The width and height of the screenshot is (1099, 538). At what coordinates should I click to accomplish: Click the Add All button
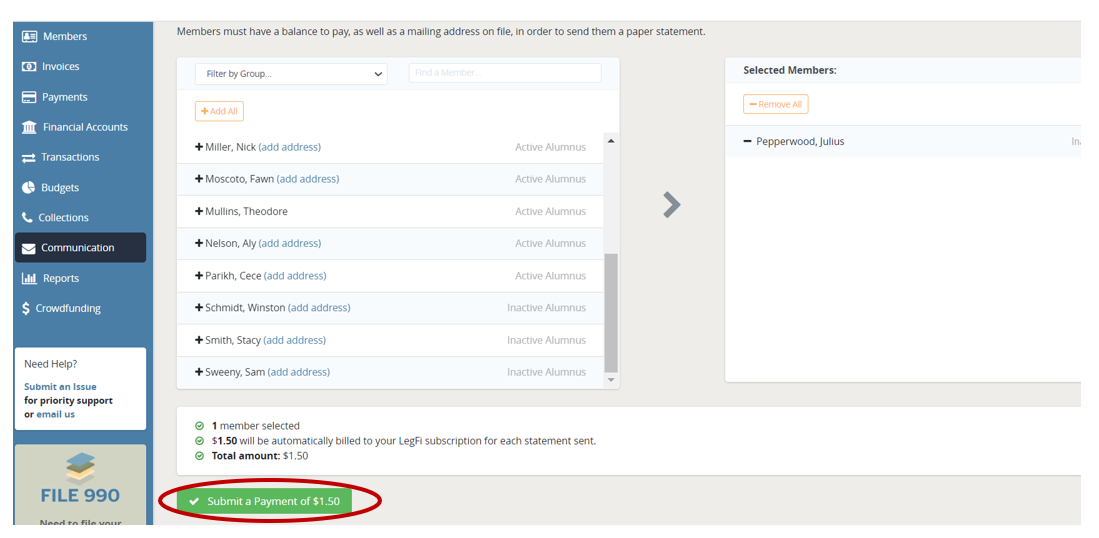click(219, 111)
